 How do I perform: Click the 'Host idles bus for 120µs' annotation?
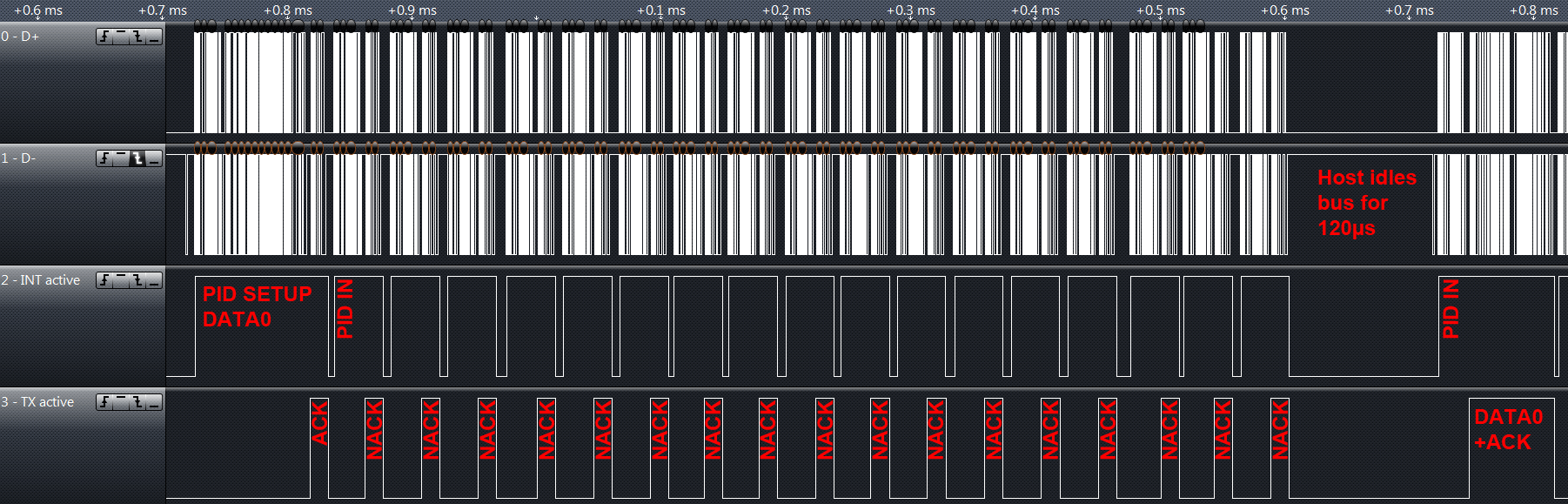tap(1364, 203)
